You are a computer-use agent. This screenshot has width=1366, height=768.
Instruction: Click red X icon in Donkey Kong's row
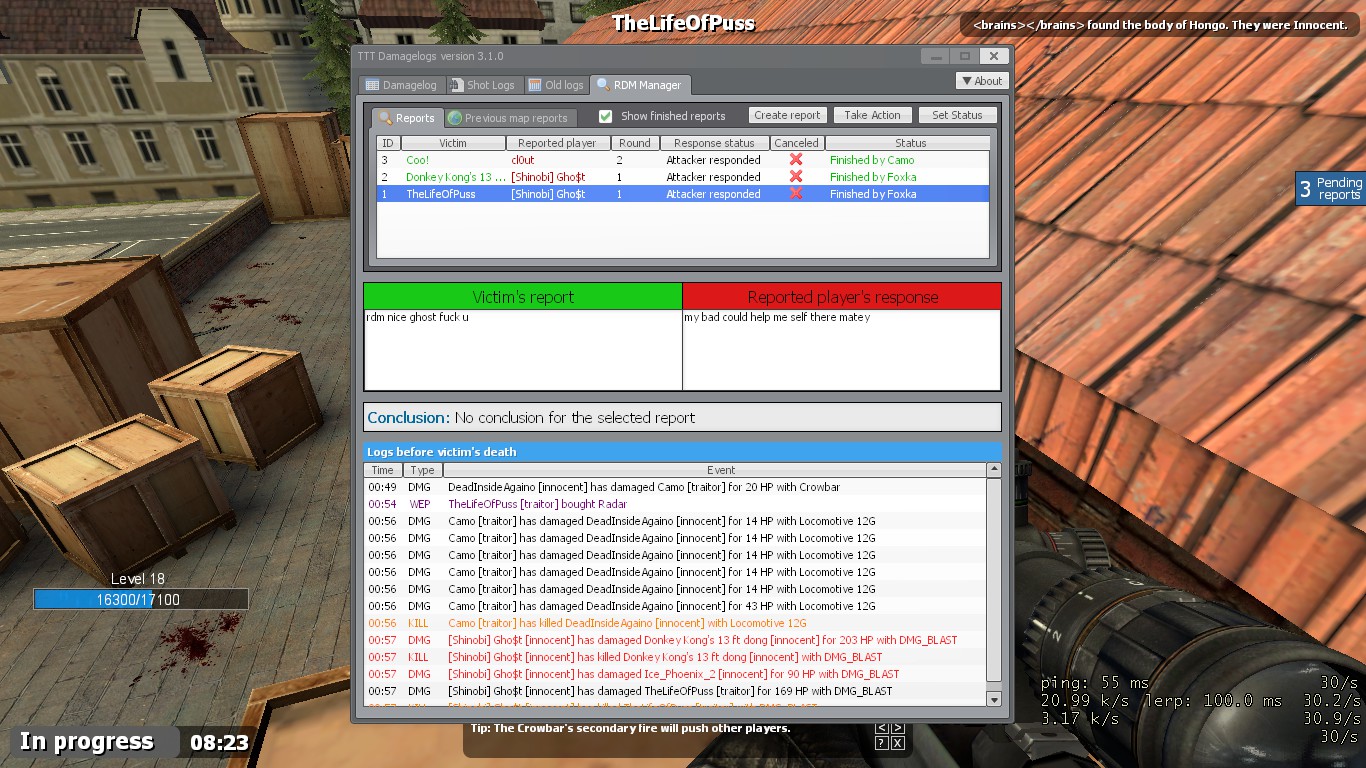tap(796, 177)
